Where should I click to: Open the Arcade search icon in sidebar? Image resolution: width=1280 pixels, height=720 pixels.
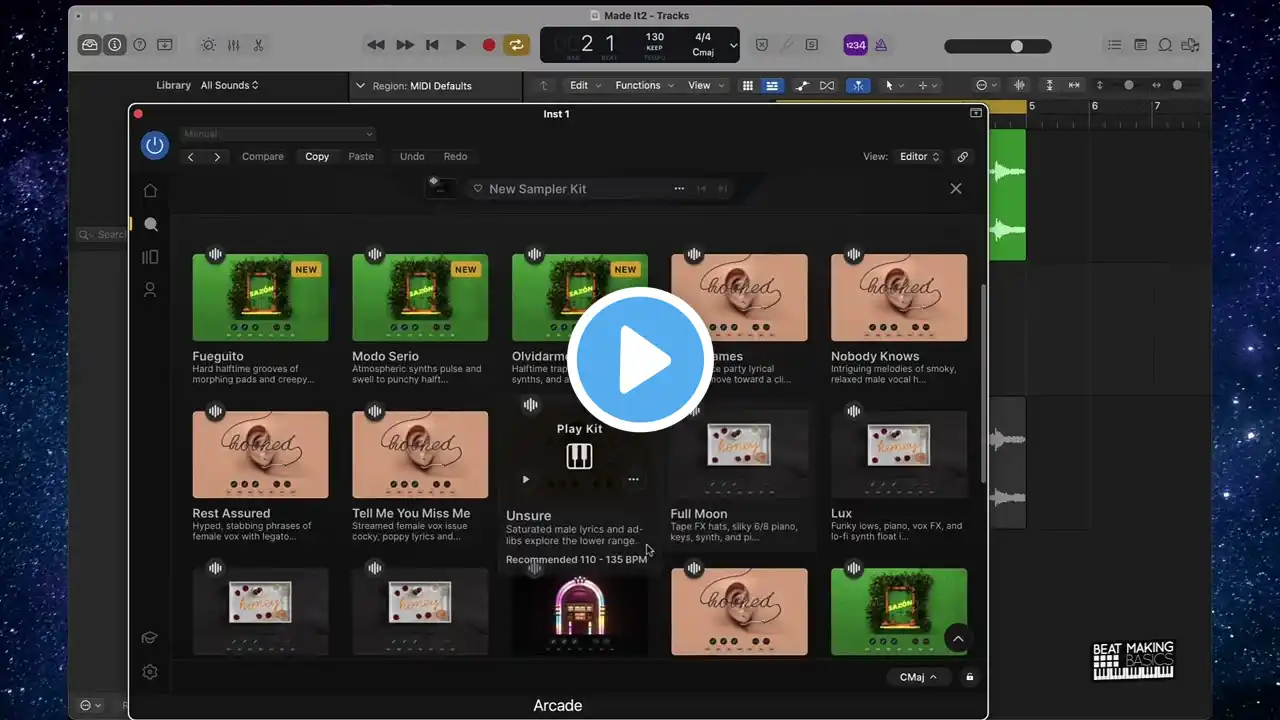pos(150,224)
